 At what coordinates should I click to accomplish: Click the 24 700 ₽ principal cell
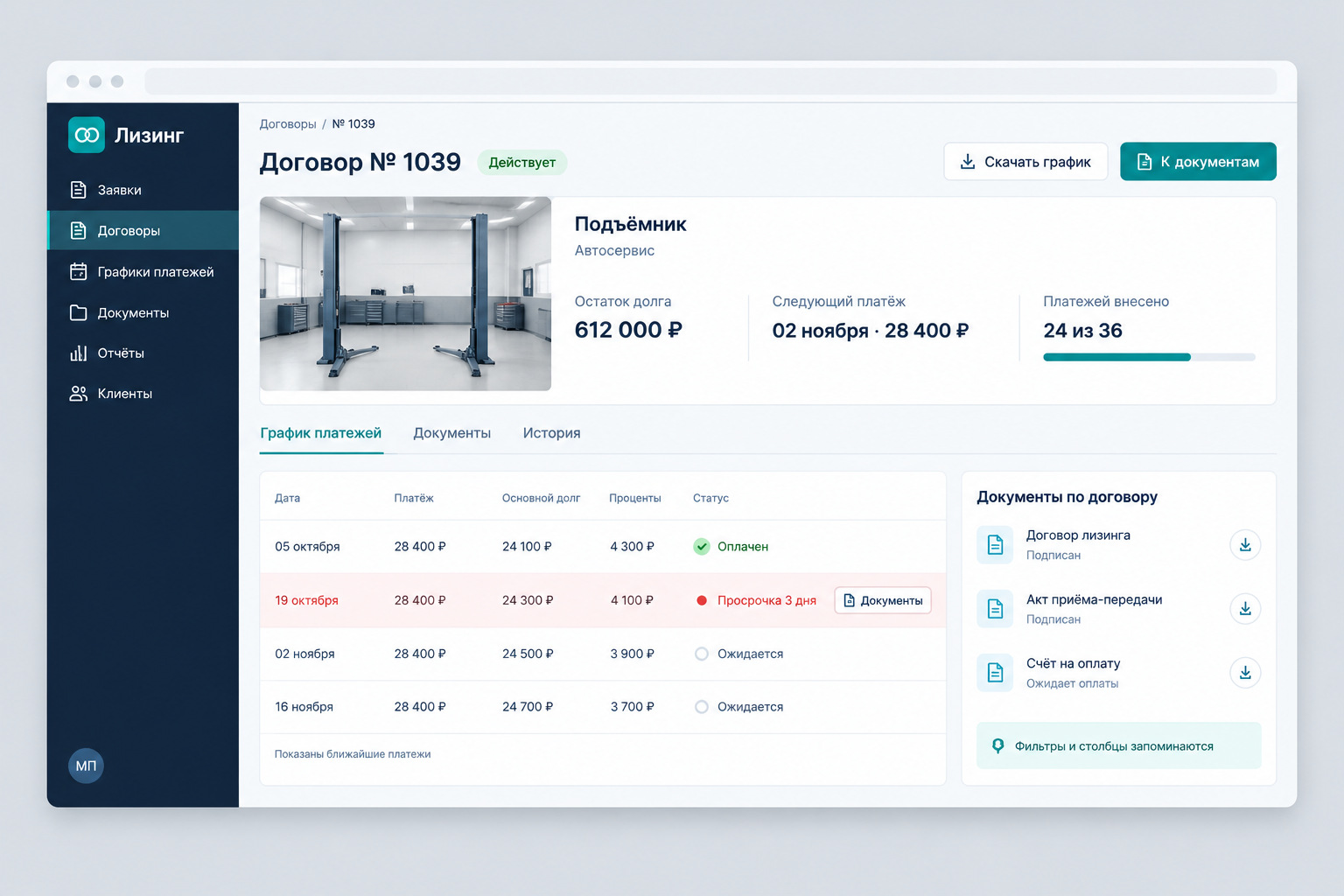tap(528, 707)
